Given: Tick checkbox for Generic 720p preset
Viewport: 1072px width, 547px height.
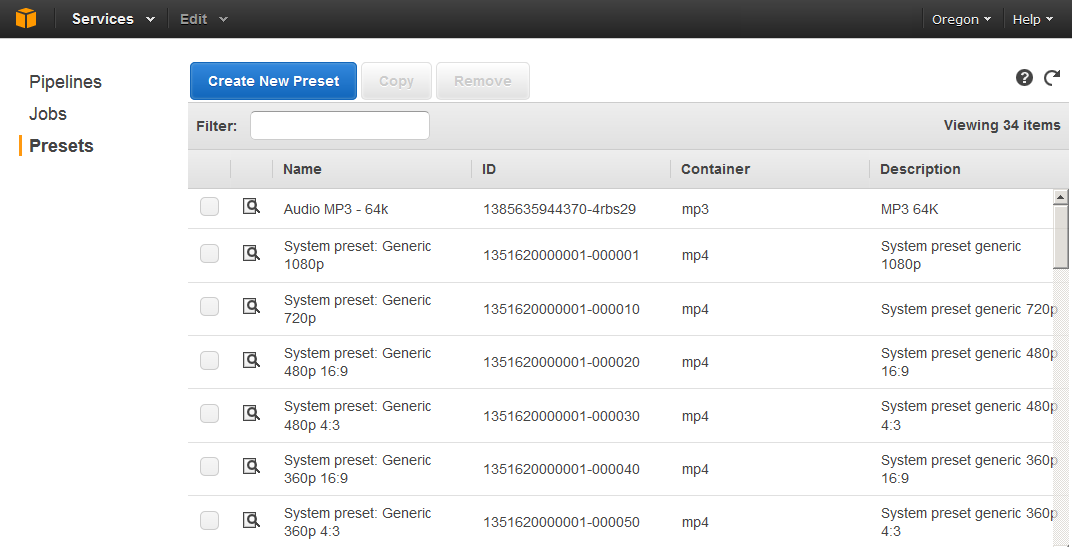Looking at the screenshot, I should pos(209,307).
